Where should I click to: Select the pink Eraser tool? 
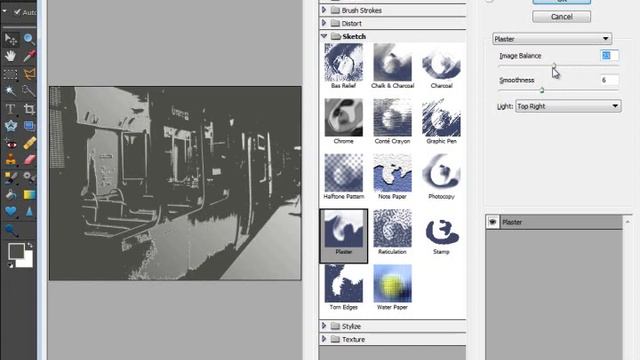pyautogui.click(x=29, y=160)
